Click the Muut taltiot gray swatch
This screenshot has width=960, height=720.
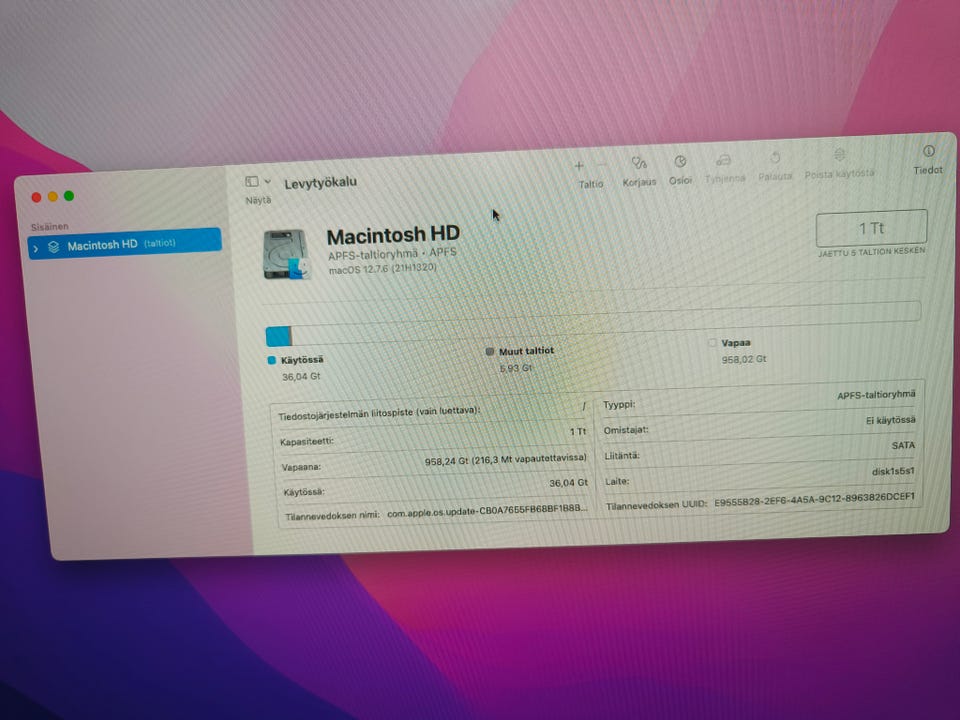[489, 351]
